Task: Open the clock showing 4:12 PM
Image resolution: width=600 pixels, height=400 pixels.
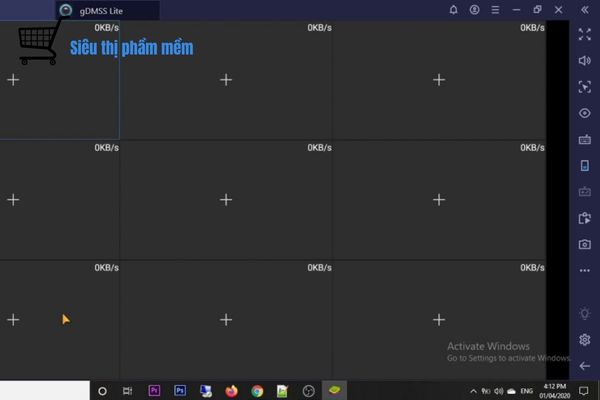Action: [554, 391]
